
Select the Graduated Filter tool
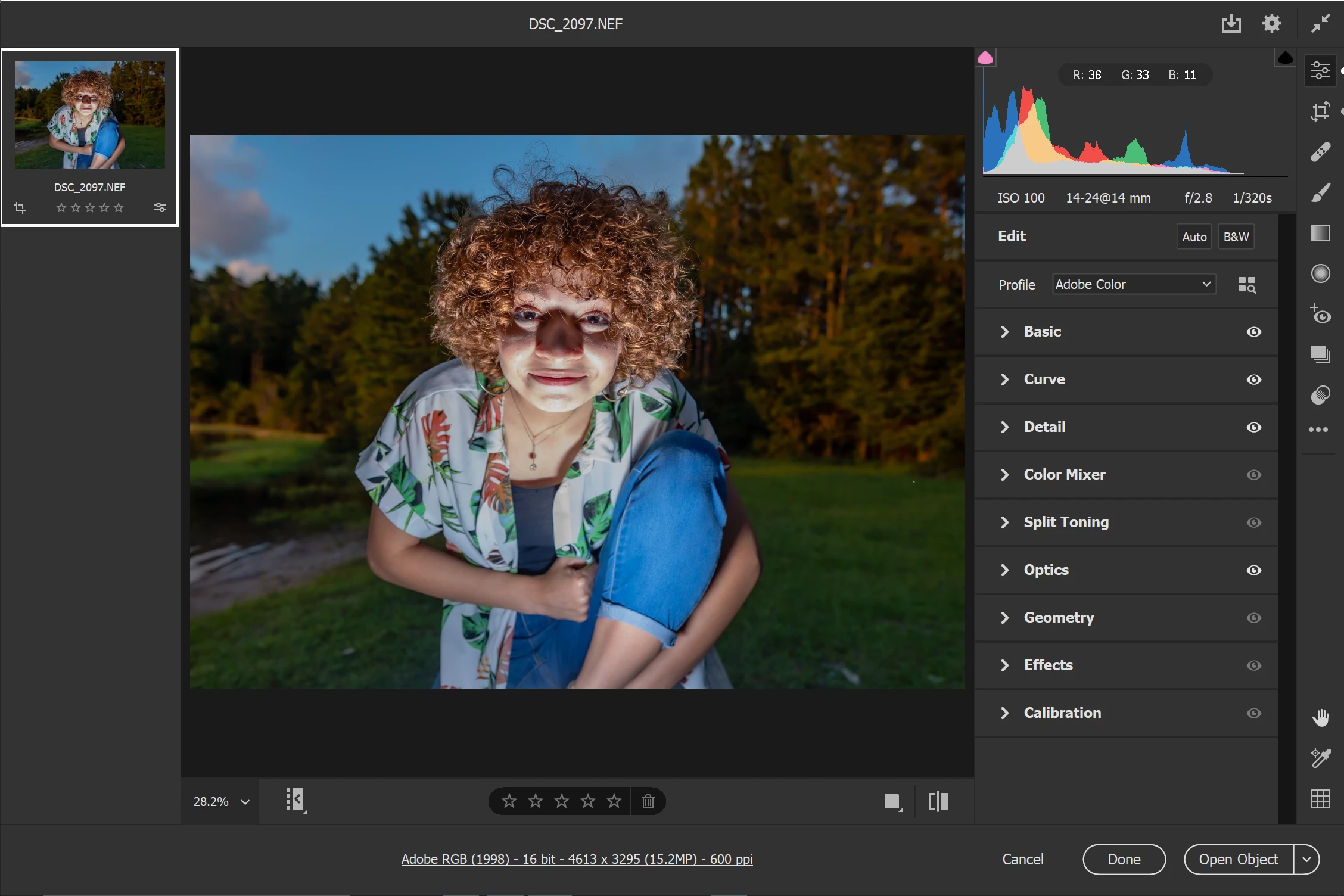pyautogui.click(x=1320, y=233)
